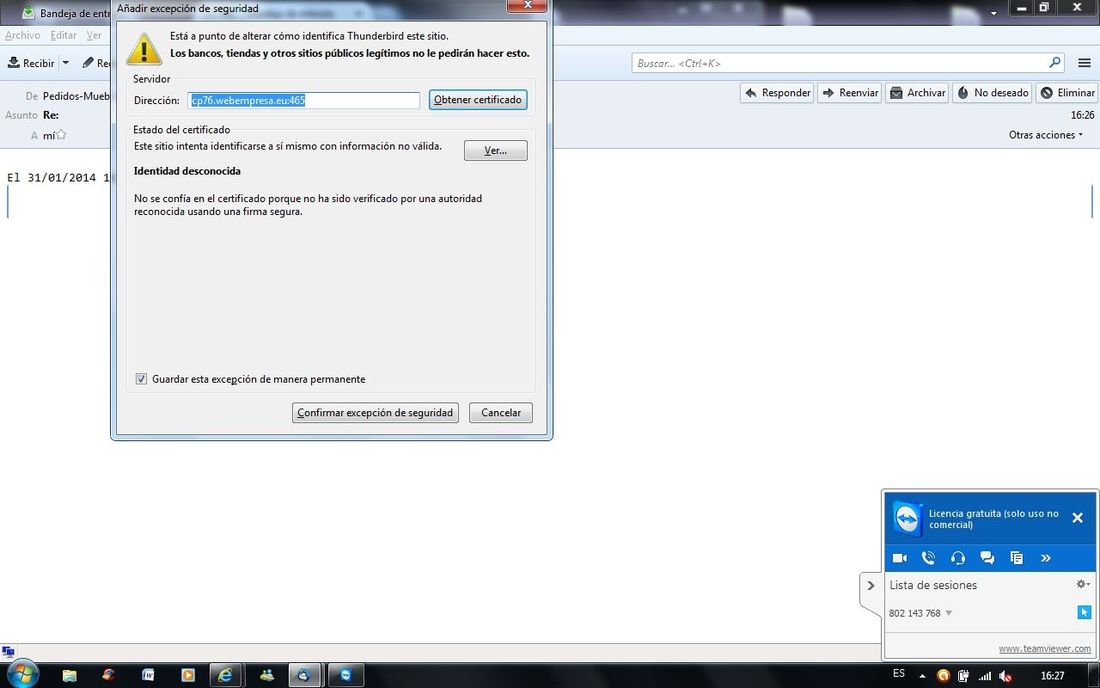
Task: Click the Messenger people icon in taskbar
Action: [x=267, y=675]
